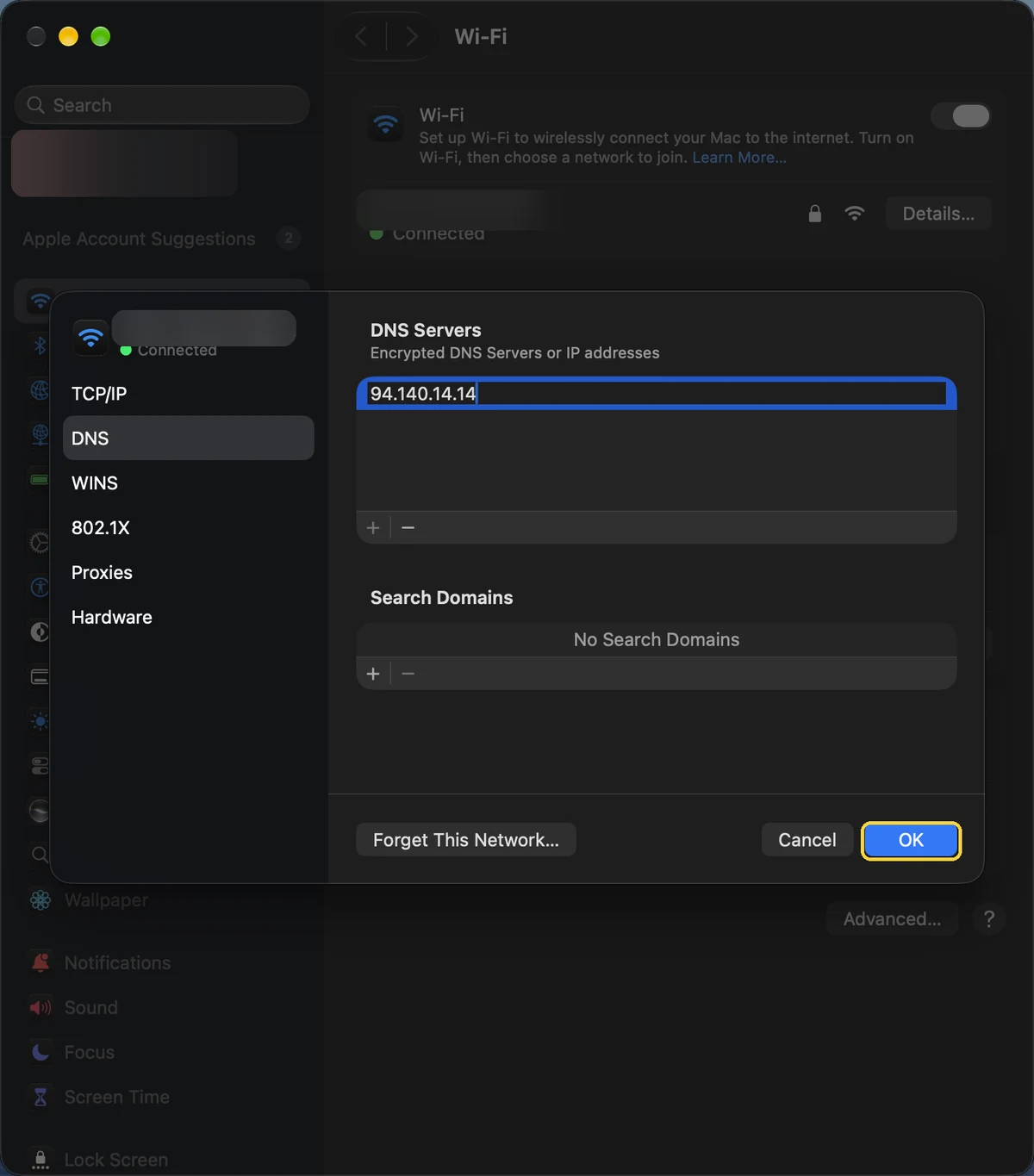Click the Wi-Fi icon in the dialog header
The image size is (1034, 1176).
(90, 337)
